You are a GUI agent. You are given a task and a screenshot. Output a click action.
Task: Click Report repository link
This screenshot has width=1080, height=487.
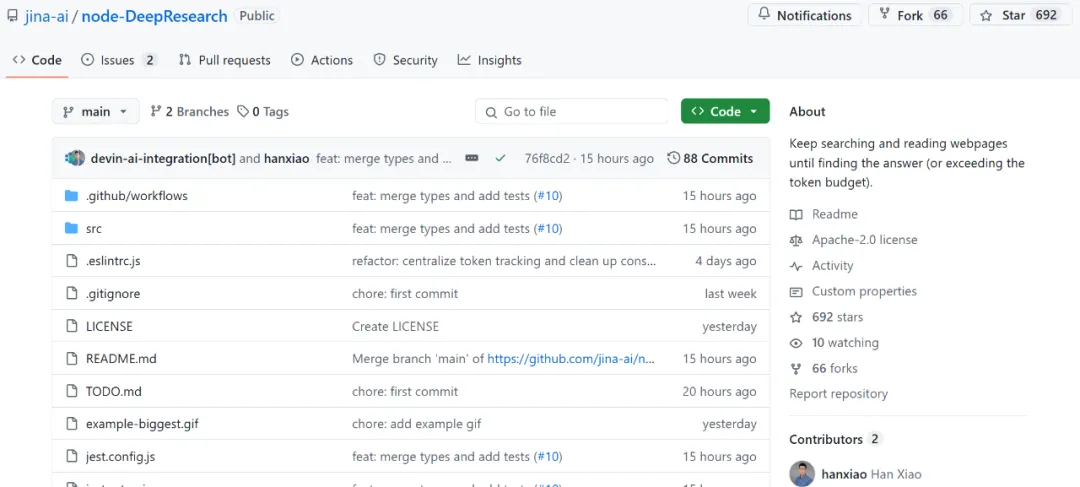(x=838, y=394)
